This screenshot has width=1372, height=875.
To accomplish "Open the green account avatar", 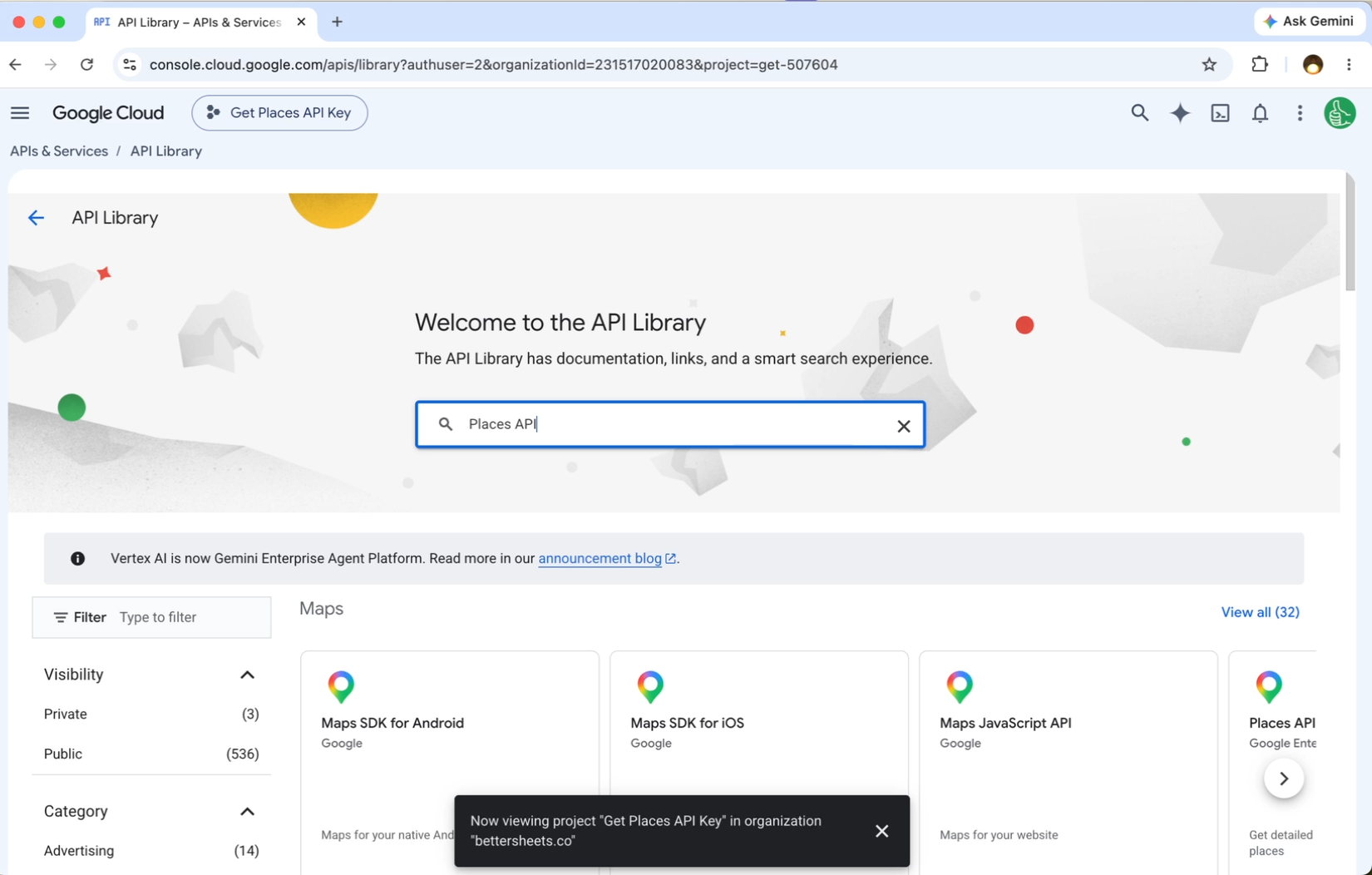I will (x=1340, y=113).
